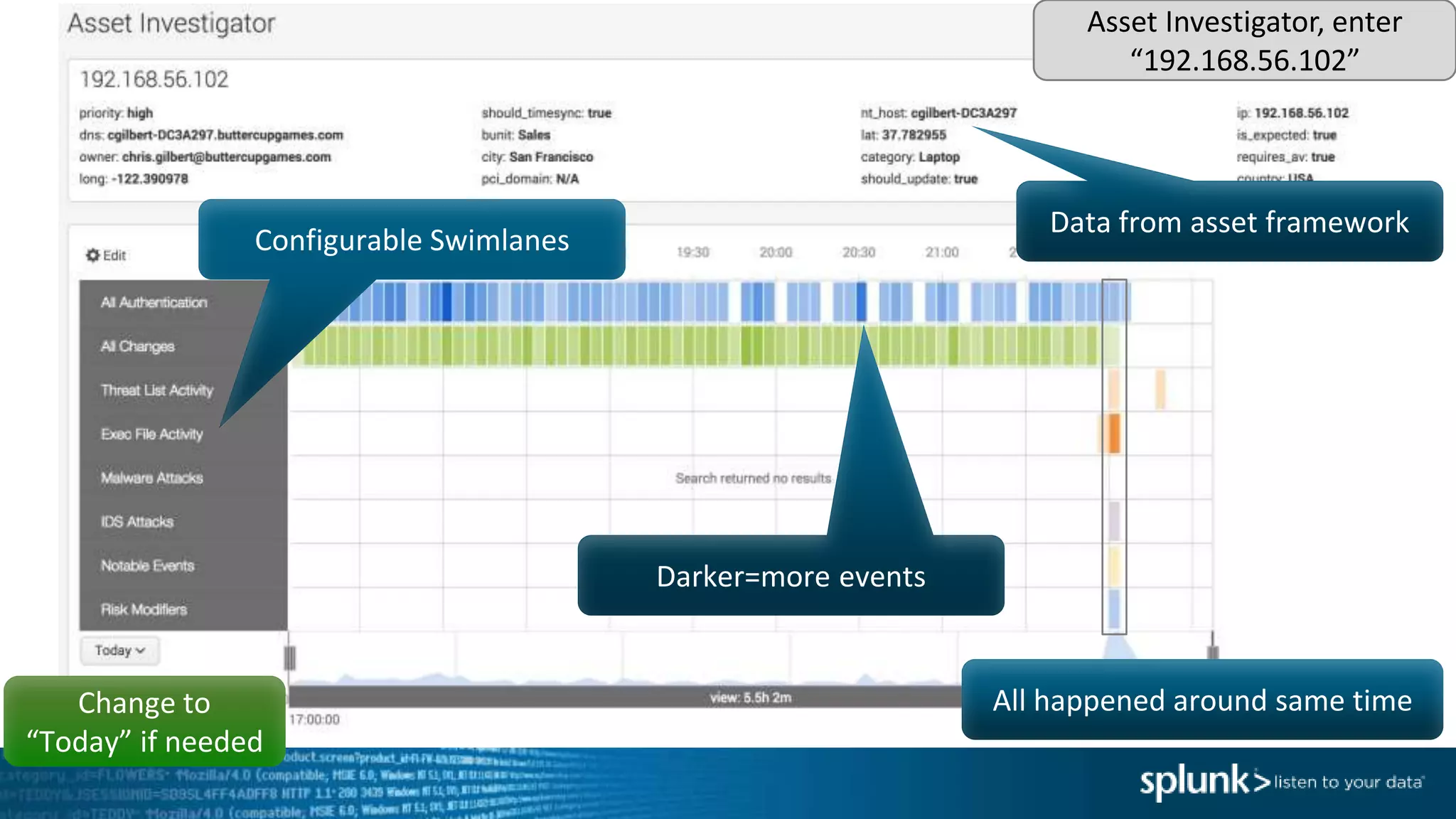
Task: Click the owner chris.gilbert@buttercupgames.com value
Action: click(227, 157)
